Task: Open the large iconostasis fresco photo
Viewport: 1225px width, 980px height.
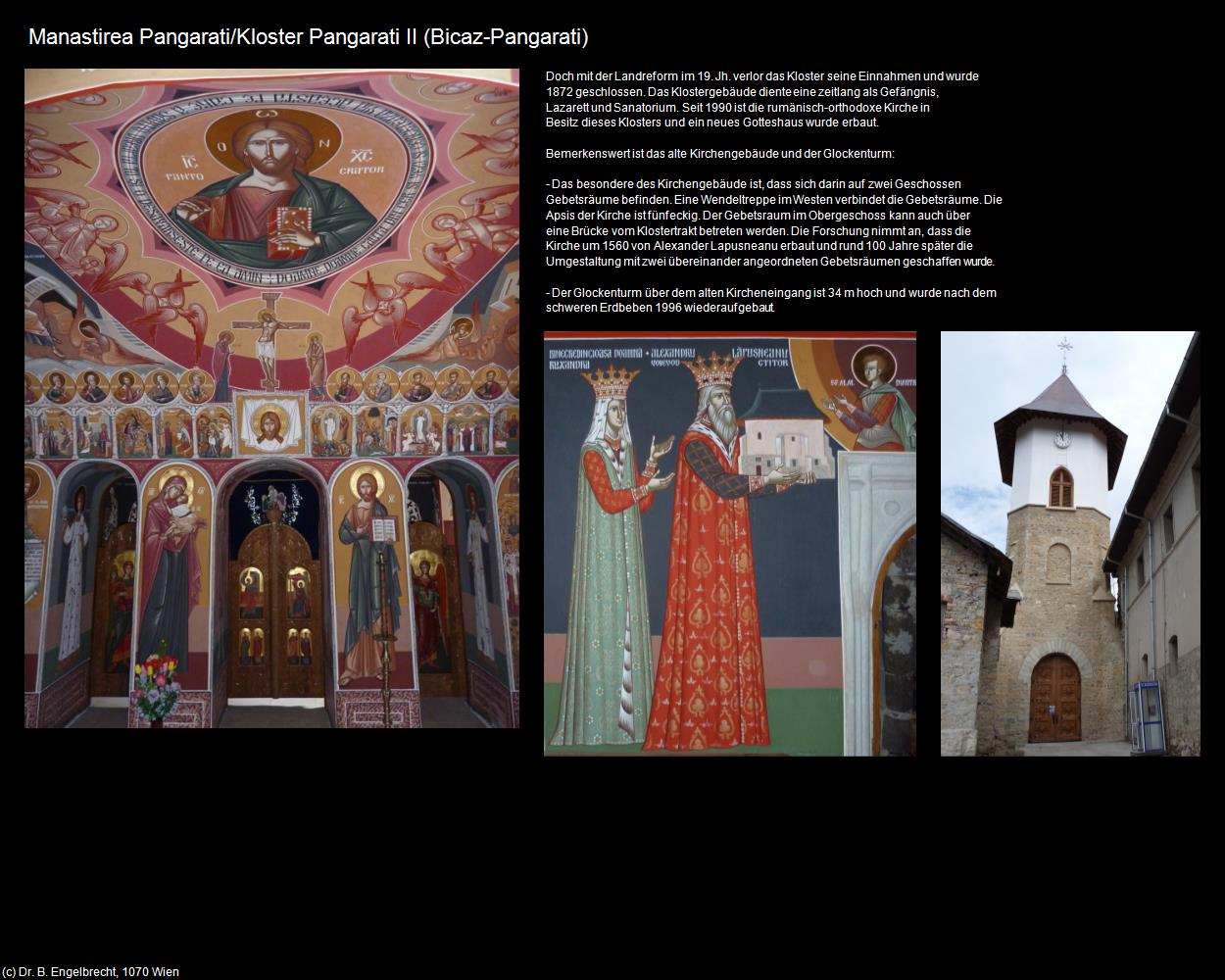Action: [271, 398]
